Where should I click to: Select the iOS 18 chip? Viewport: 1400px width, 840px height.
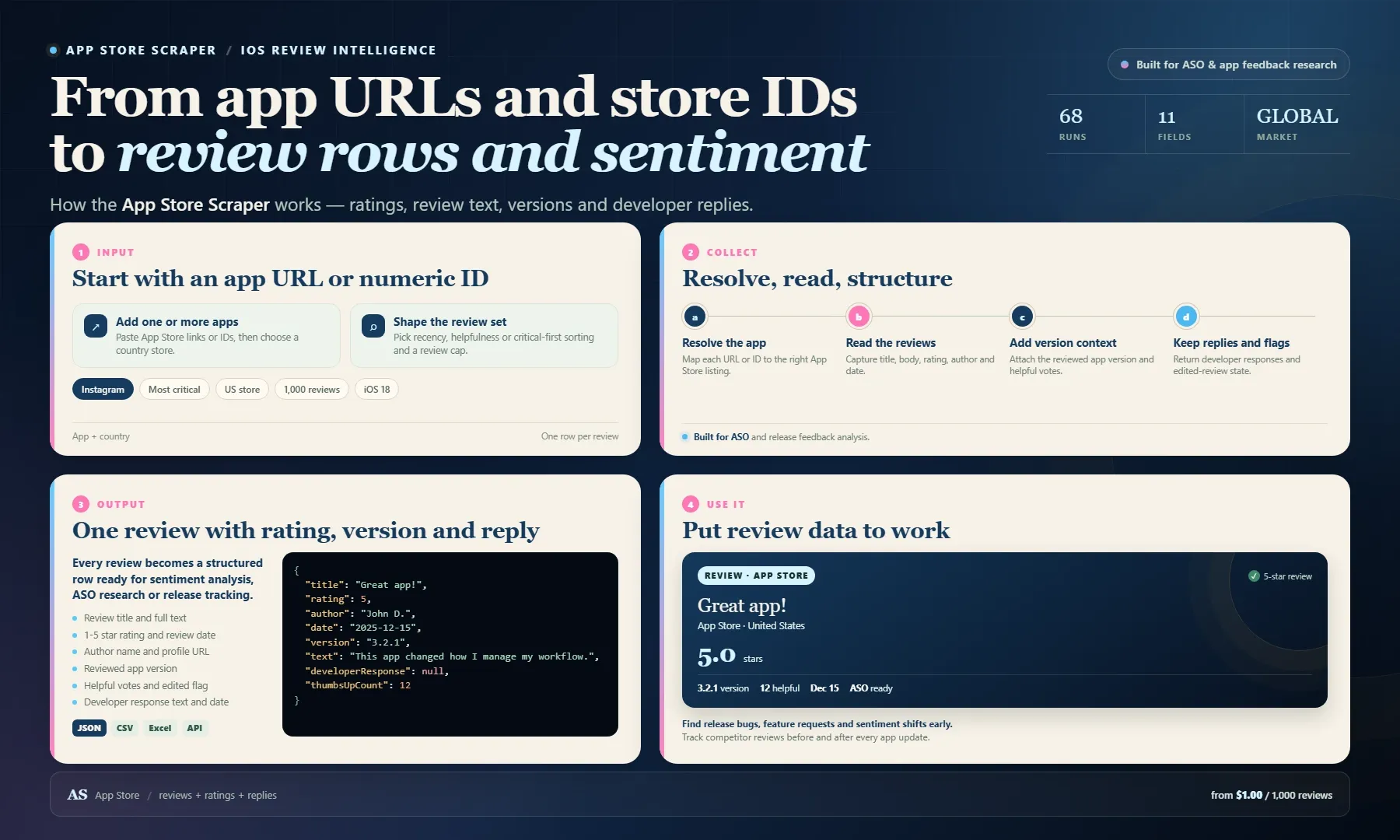[x=376, y=390]
